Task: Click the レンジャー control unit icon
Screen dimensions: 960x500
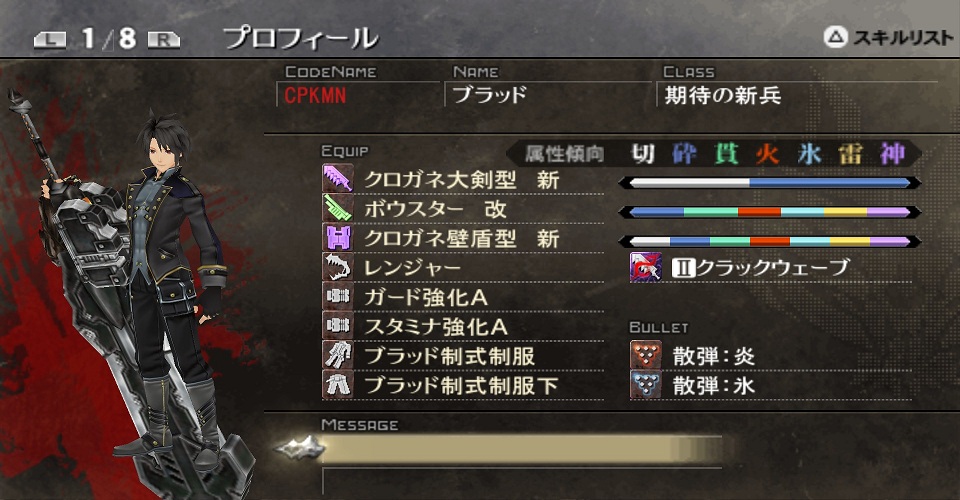Action: pyautogui.click(x=338, y=267)
